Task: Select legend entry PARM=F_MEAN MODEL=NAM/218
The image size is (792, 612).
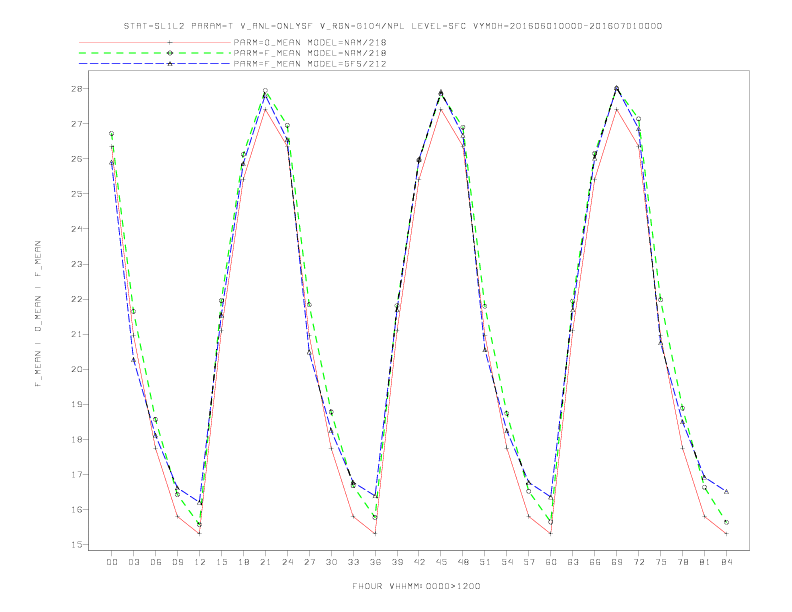Action: point(310,53)
